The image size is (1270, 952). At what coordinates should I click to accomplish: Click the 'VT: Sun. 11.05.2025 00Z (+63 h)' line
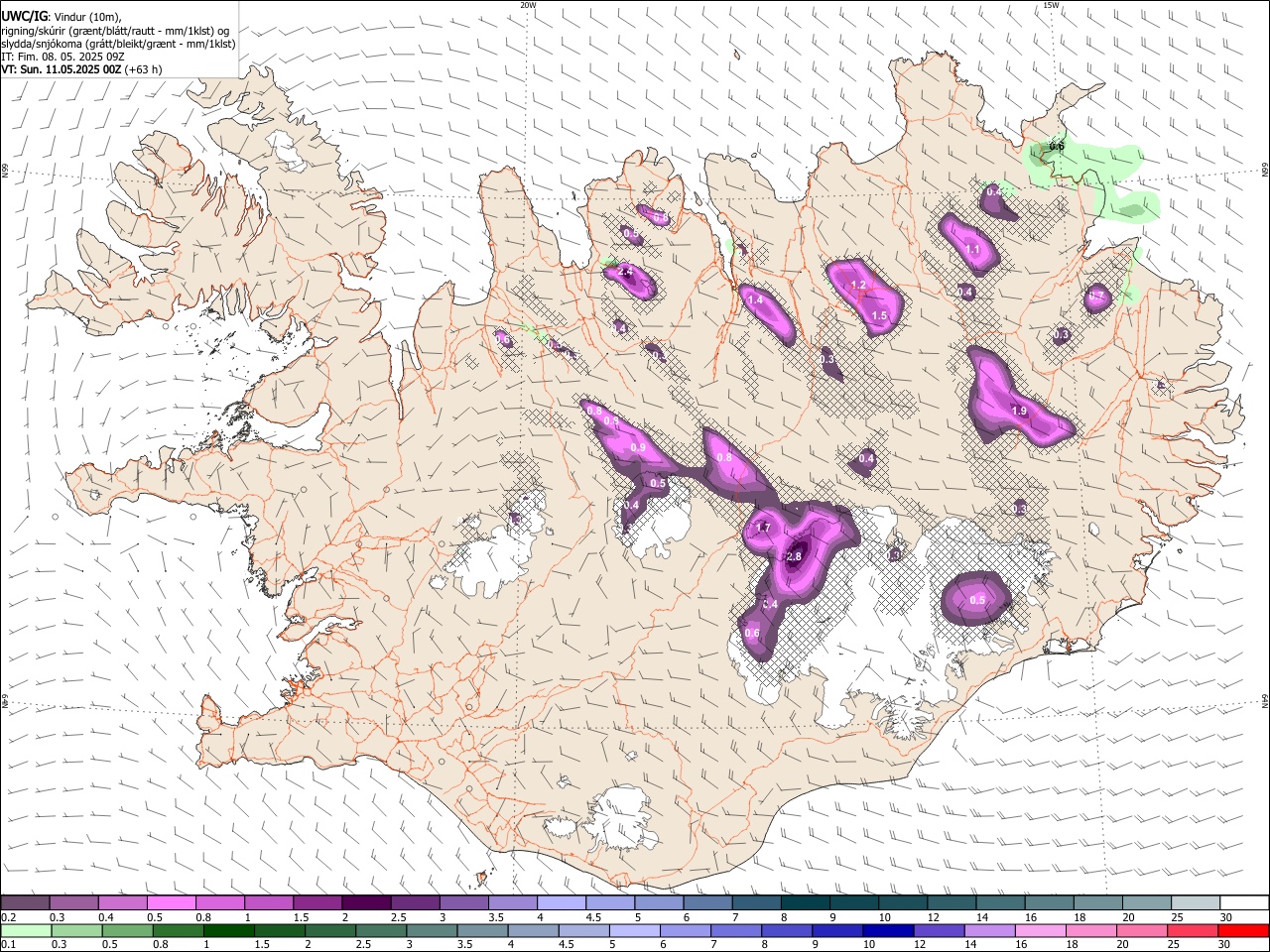[81, 69]
